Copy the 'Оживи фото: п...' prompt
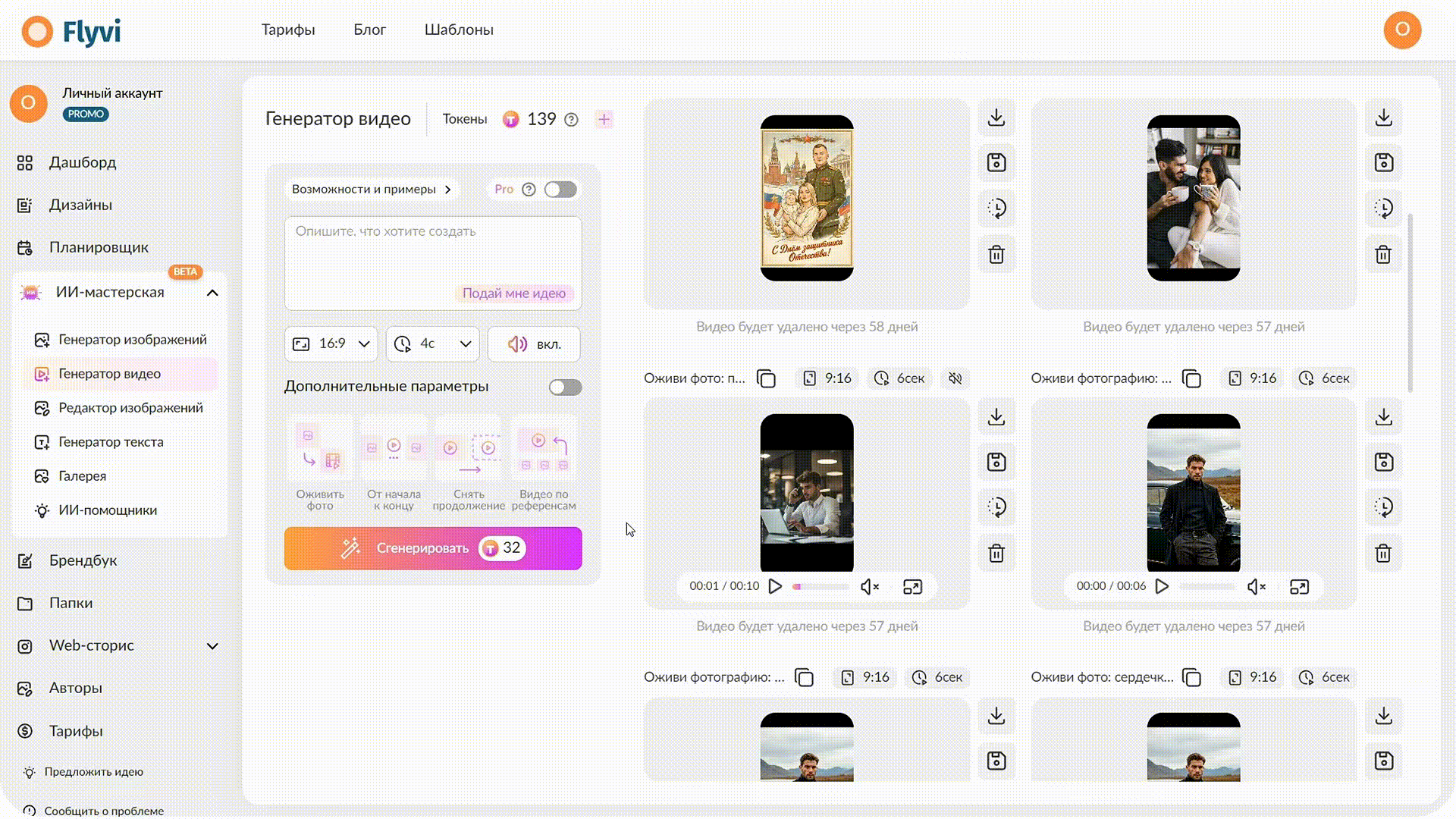The height and width of the screenshot is (819, 1456). (766, 378)
